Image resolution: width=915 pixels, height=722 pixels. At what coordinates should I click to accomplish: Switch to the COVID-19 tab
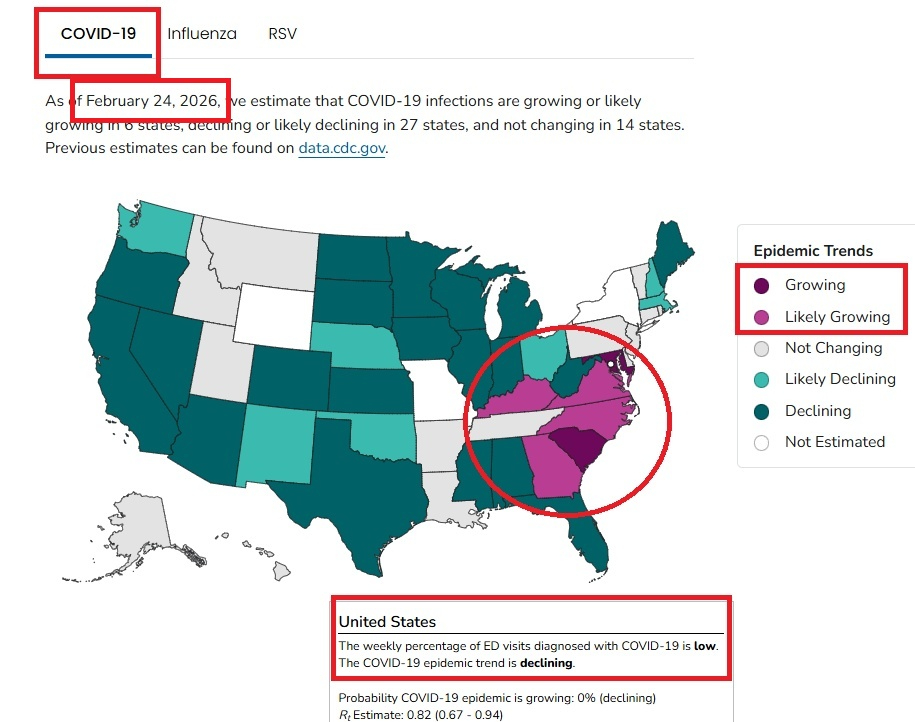(x=98, y=33)
